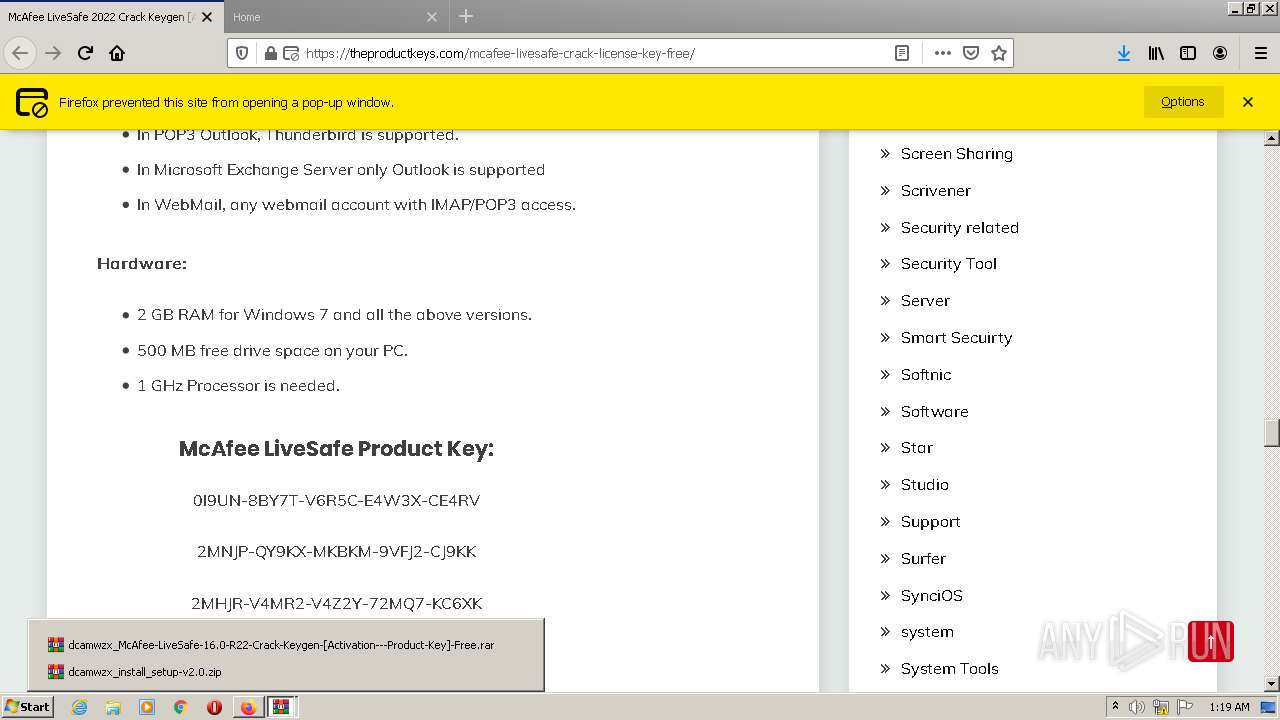Close the McAfee LiveSafe tab
The height and width of the screenshot is (720, 1280).
pyautogui.click(x=207, y=17)
